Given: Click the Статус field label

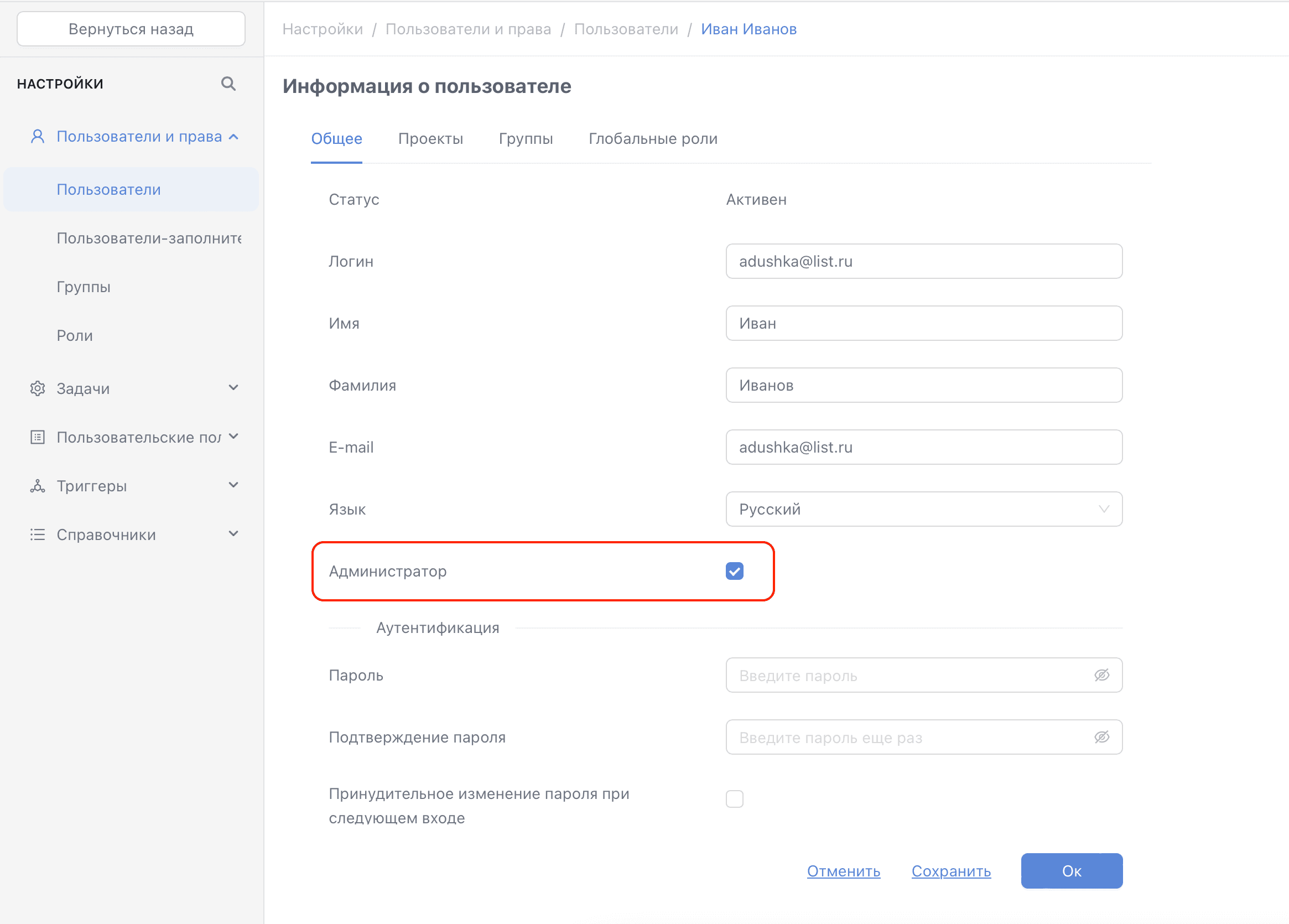Looking at the screenshot, I should tap(354, 199).
